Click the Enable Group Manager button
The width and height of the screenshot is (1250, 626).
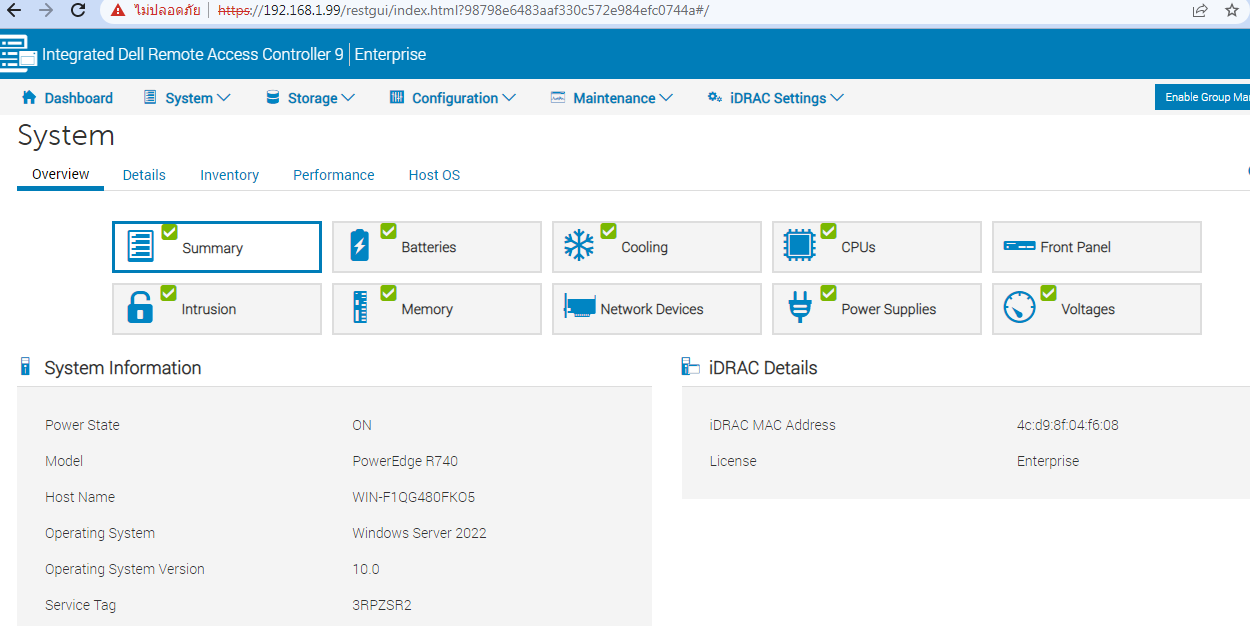pos(1204,97)
